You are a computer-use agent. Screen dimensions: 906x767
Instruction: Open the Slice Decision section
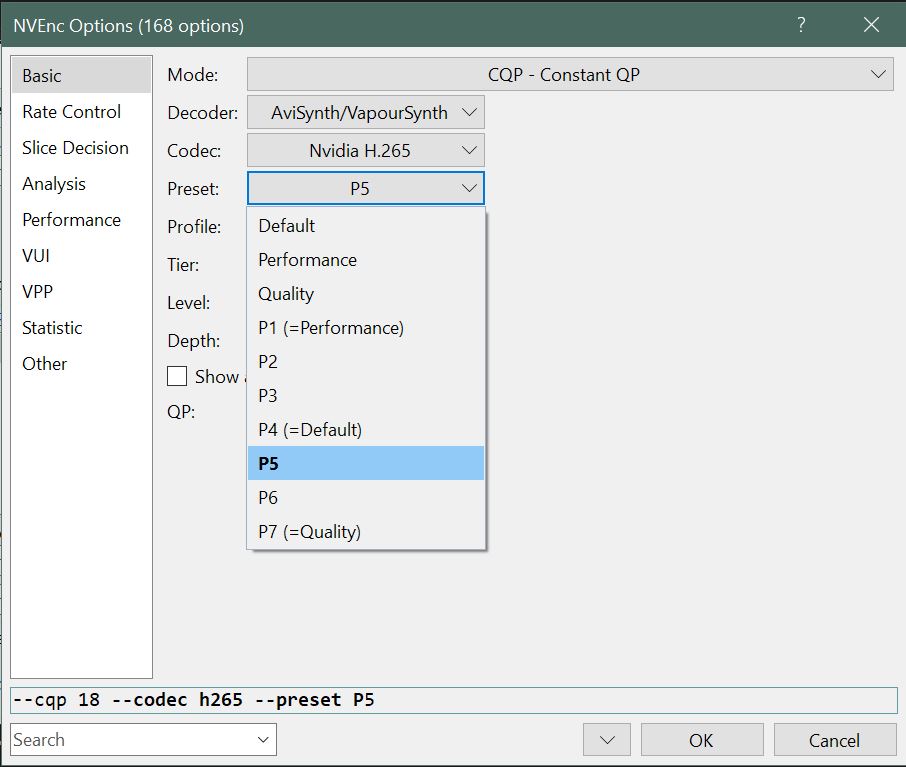(81, 148)
